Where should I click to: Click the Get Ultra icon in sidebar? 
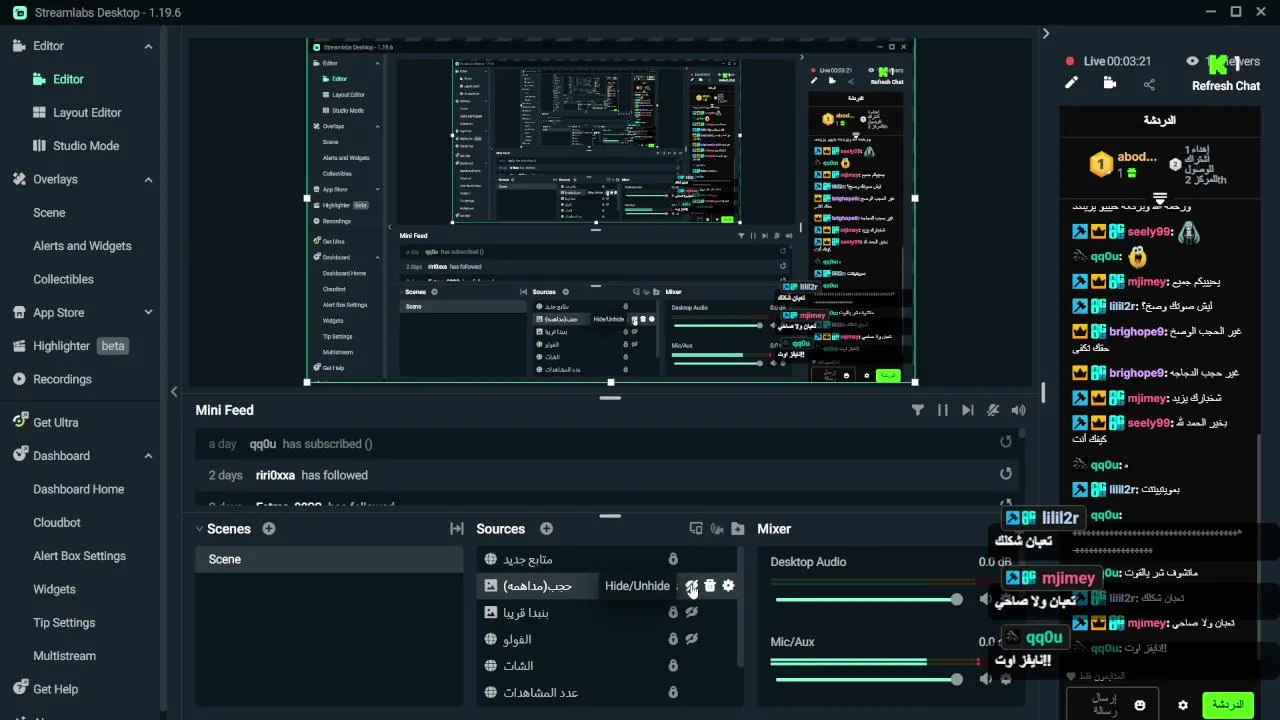coord(20,422)
